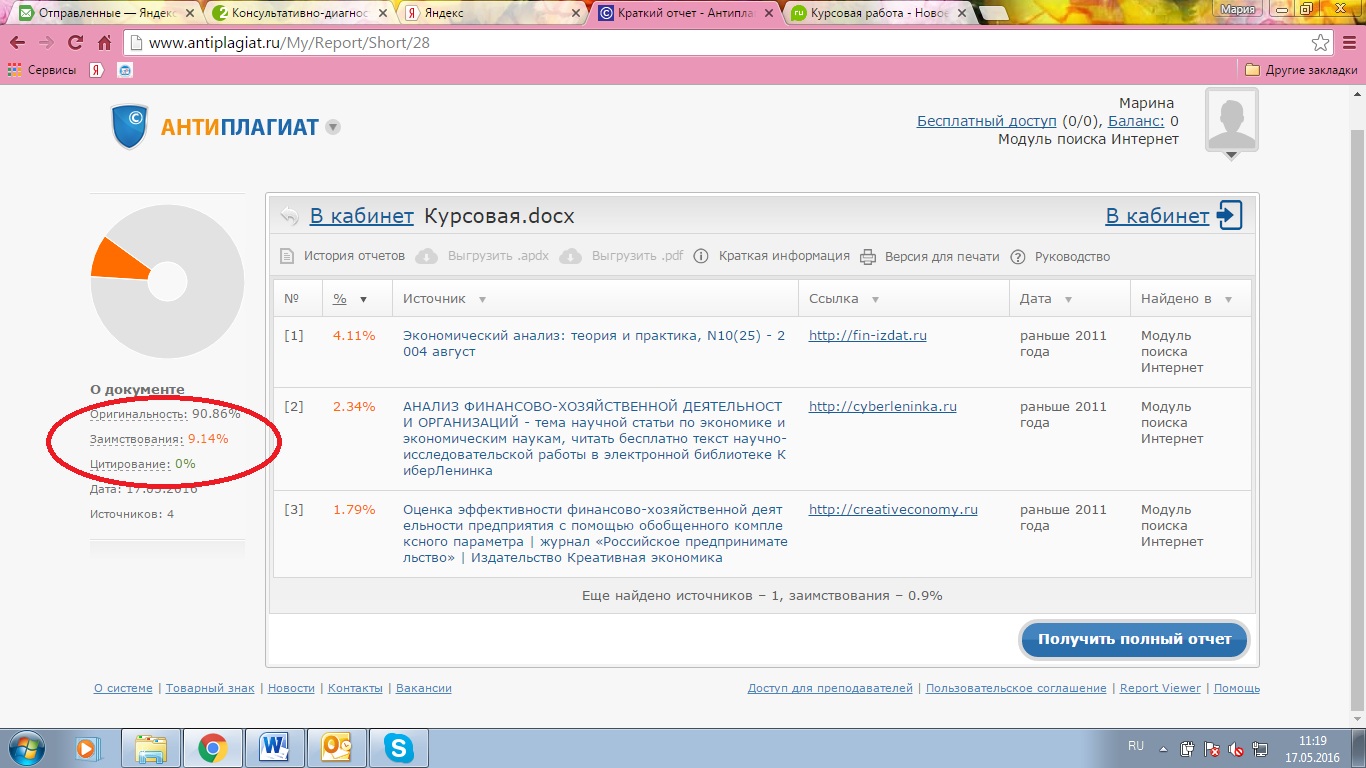Click the Баланс link
Screen dimensions: 1366x768
point(1138,121)
